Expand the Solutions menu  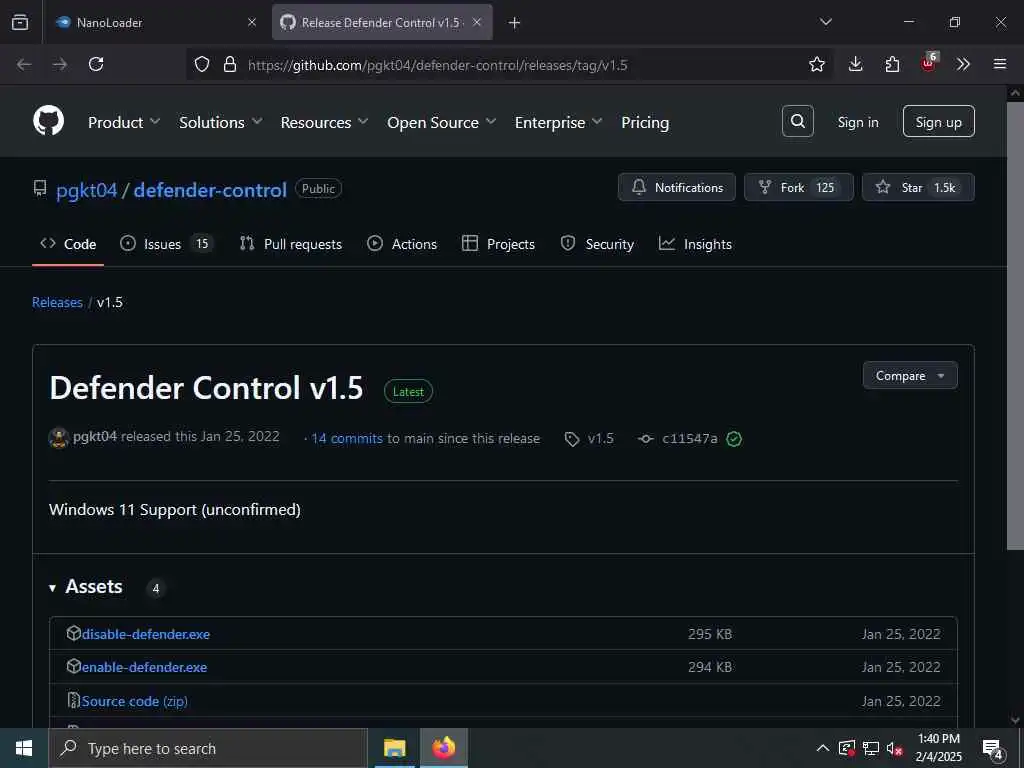point(221,122)
